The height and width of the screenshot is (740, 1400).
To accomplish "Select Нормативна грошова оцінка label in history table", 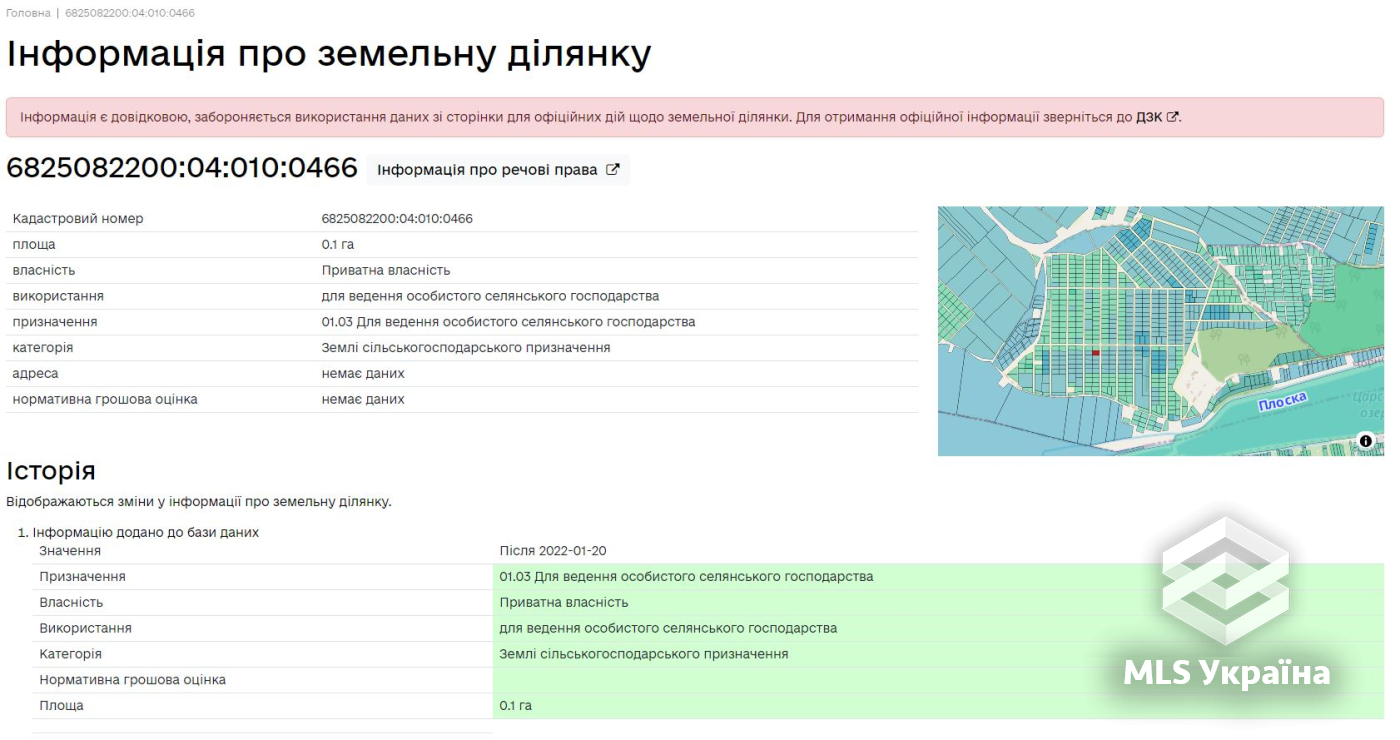I will pos(133,680).
